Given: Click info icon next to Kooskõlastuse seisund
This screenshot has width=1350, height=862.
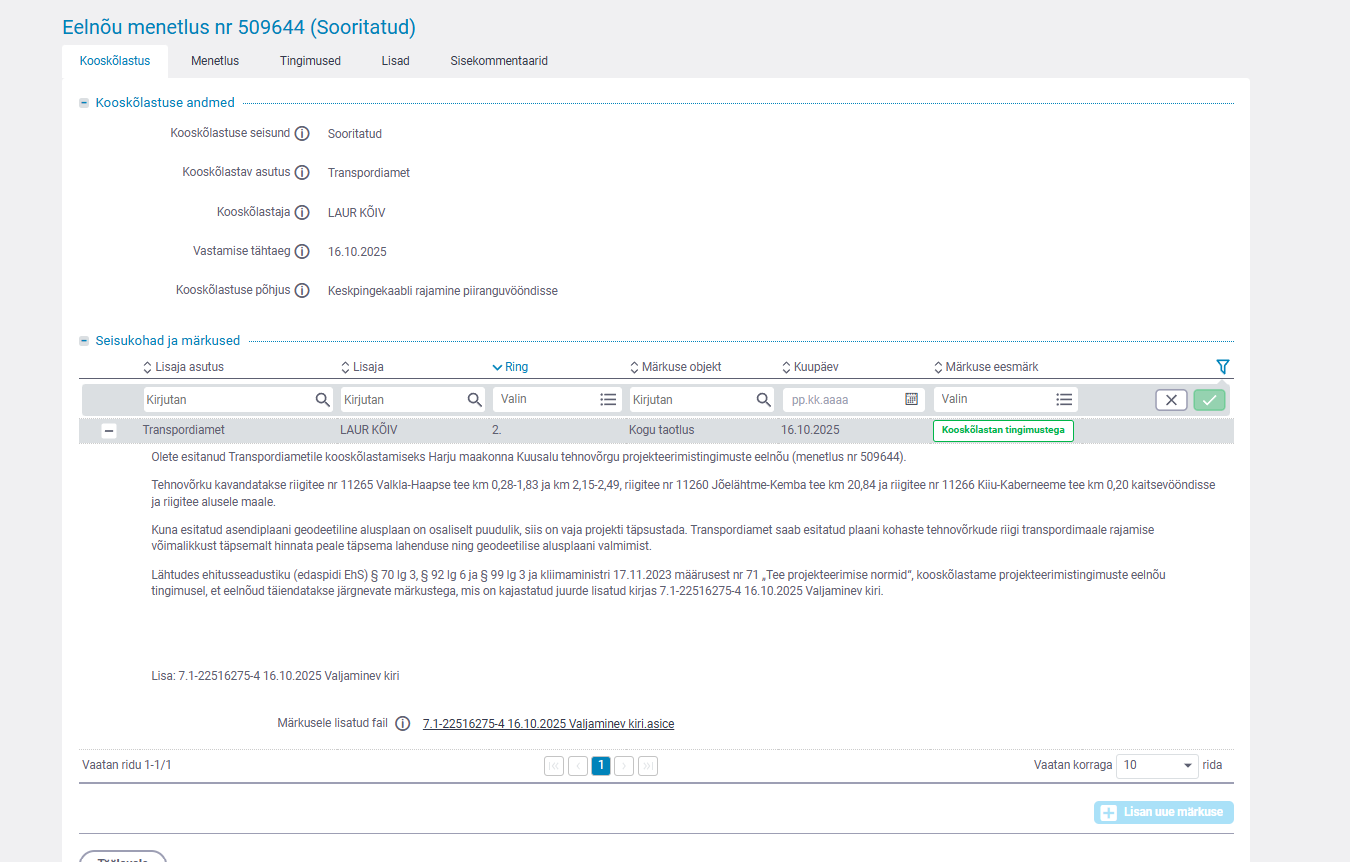Looking at the screenshot, I should [x=302, y=134].
